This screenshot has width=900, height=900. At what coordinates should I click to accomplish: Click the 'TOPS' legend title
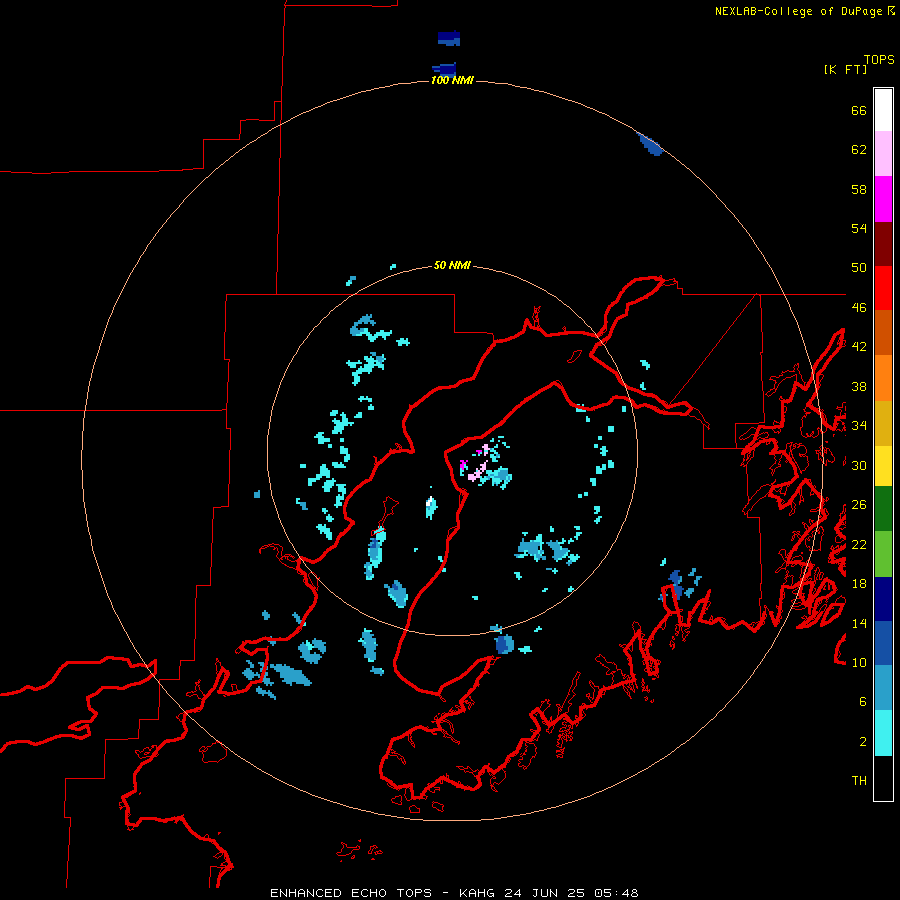click(879, 60)
